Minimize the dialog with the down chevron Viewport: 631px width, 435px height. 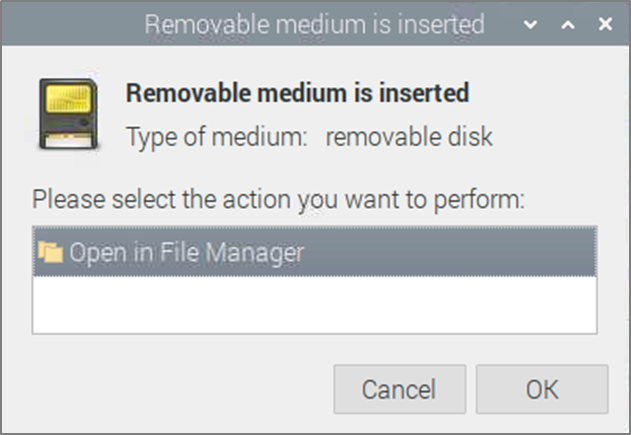tap(530, 25)
